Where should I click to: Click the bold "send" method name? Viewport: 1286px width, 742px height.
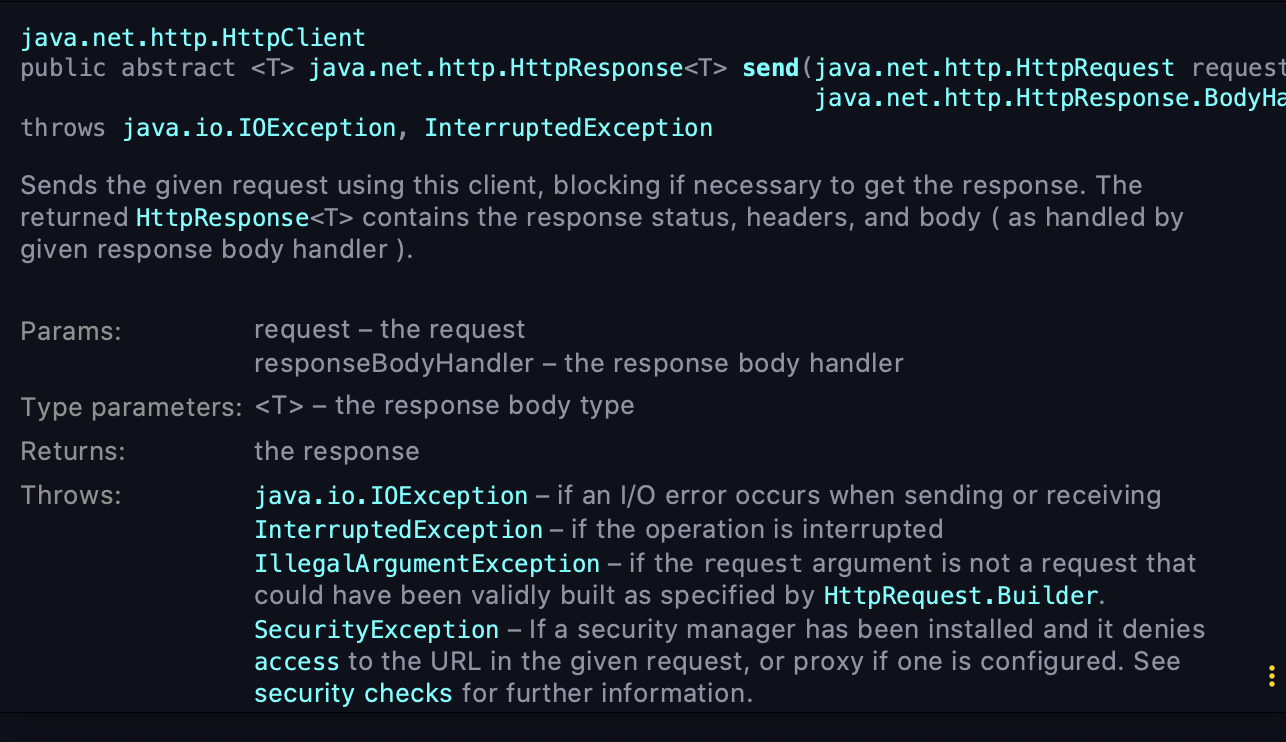coord(770,69)
